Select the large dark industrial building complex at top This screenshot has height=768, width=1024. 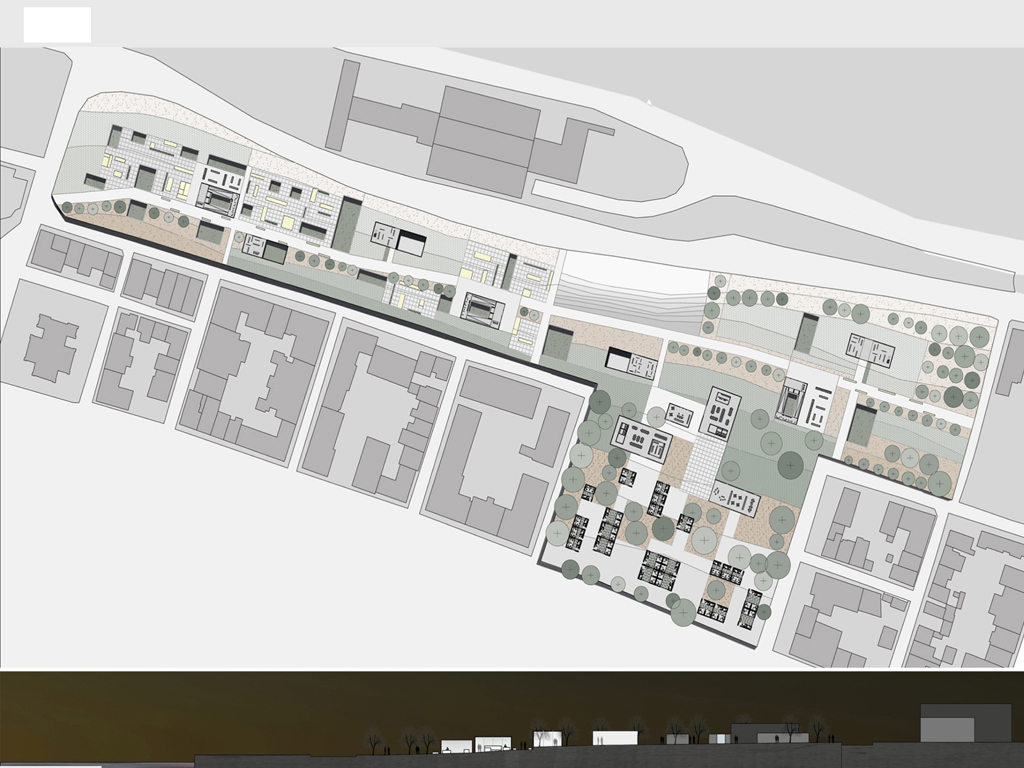pos(478,139)
